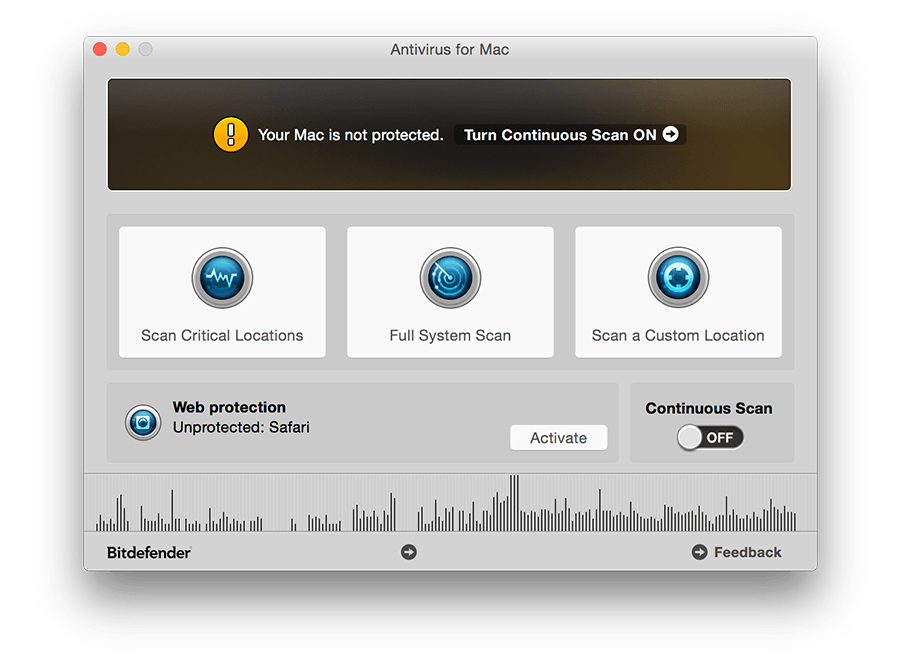Click the Full System Scan radar icon

click(x=450, y=278)
